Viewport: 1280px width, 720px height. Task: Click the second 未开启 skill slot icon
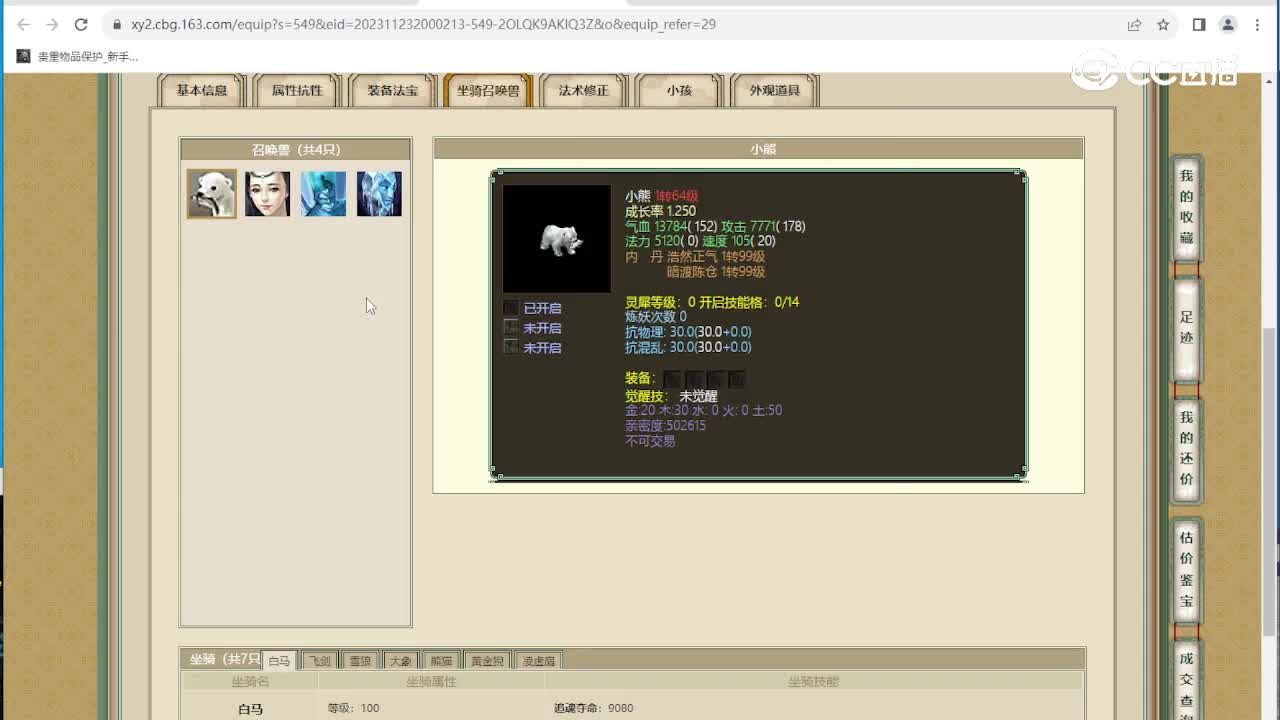(x=511, y=347)
